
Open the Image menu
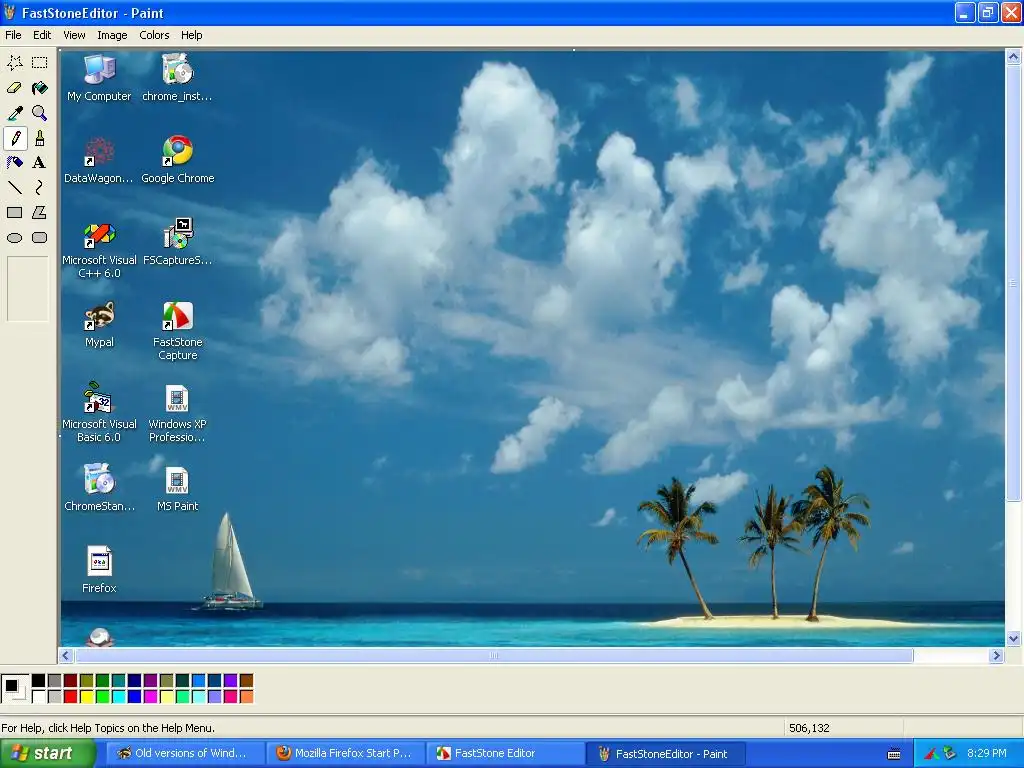[112, 35]
